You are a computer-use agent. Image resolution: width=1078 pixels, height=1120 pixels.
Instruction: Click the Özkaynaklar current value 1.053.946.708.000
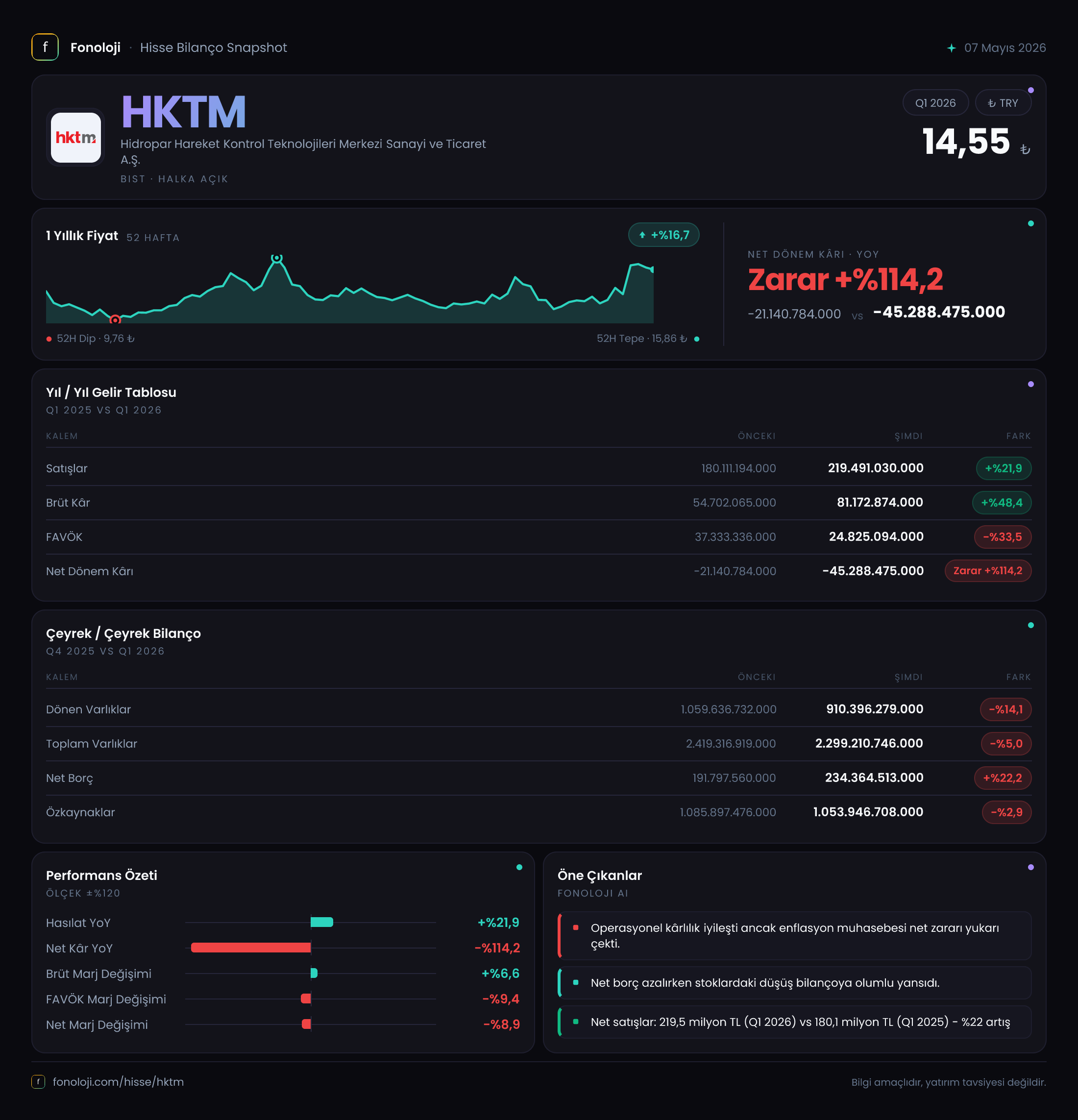click(x=868, y=812)
